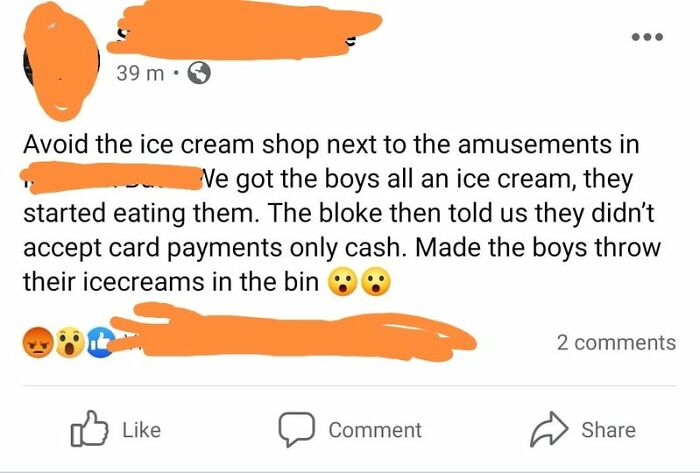
Task: Click the scribbled-out poster name at top
Action: click(x=246, y=32)
